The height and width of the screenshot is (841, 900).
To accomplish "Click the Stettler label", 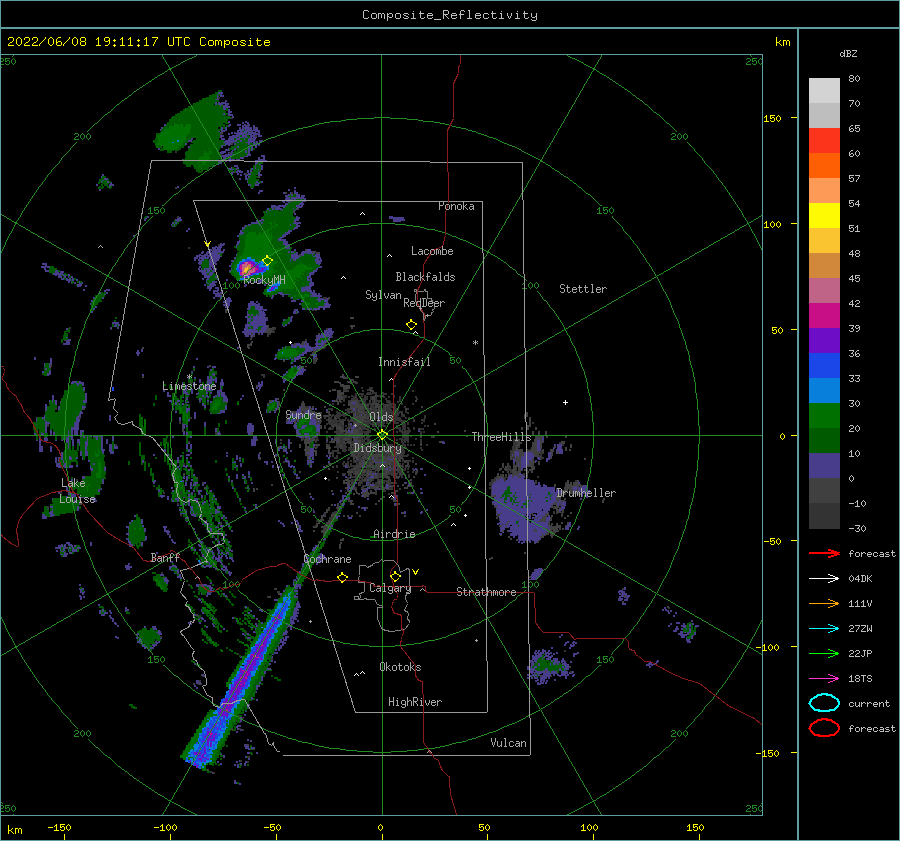I will (x=583, y=289).
